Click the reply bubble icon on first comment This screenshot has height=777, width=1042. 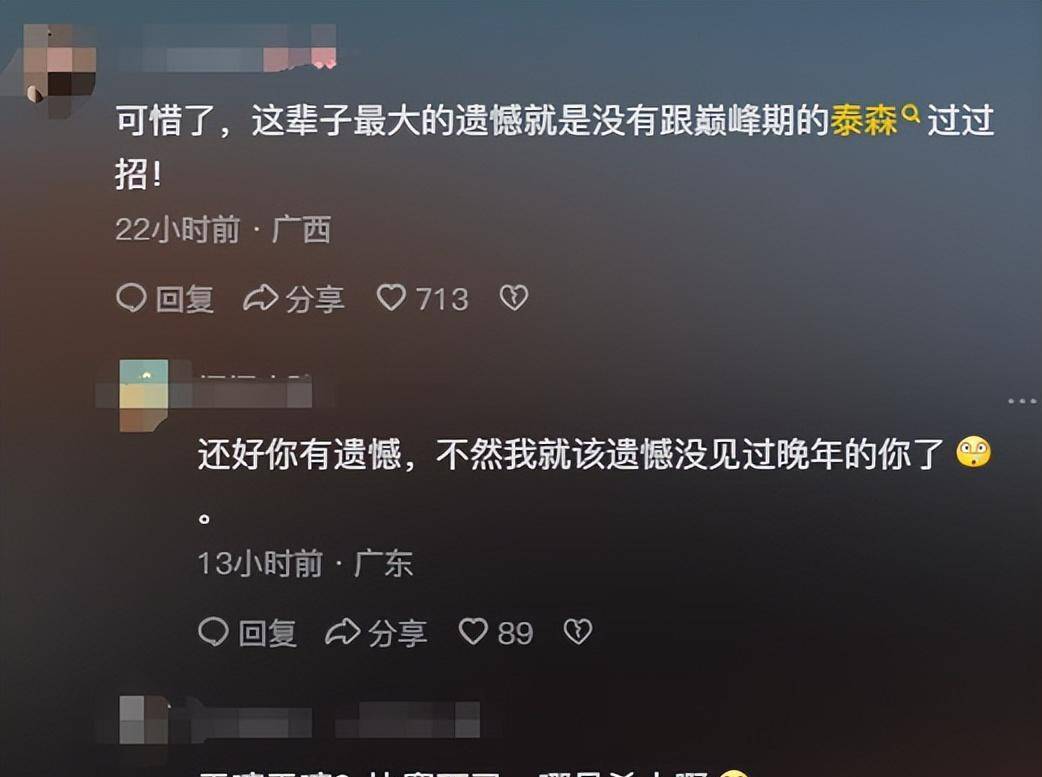point(131,298)
